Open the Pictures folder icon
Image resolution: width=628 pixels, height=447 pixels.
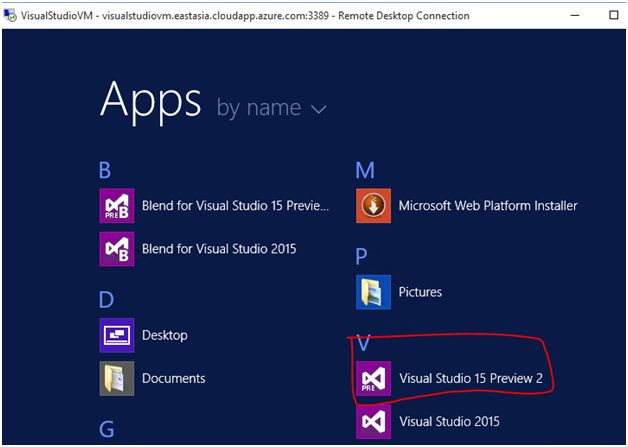pyautogui.click(x=373, y=292)
